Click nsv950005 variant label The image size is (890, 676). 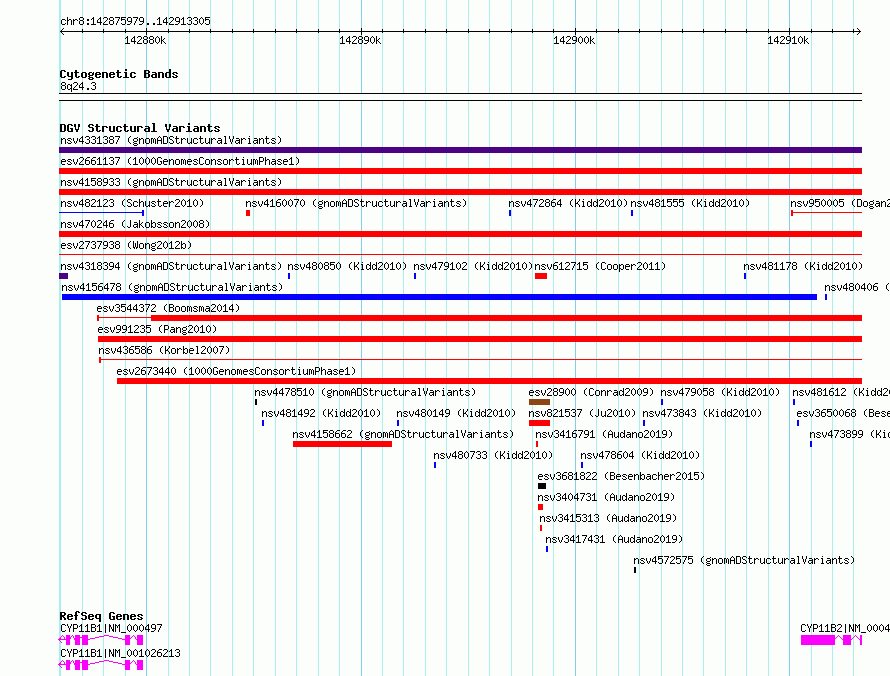tap(839, 203)
